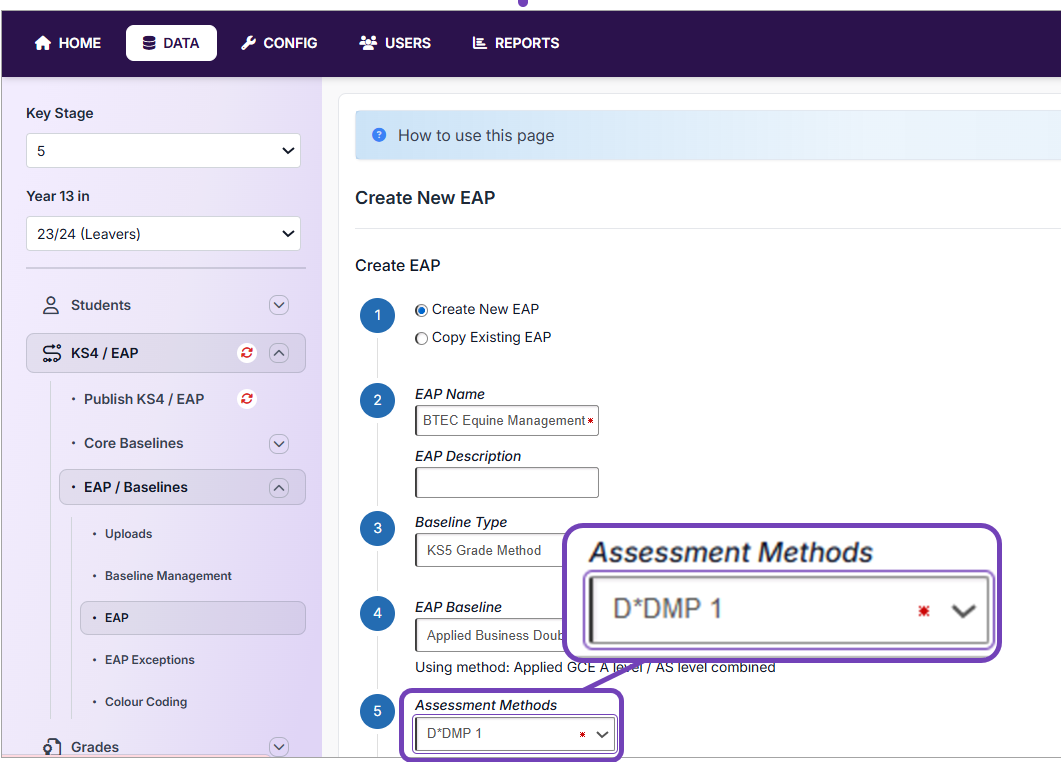The image size is (1061, 762).
Task: Go to EAP Exceptions in the sidebar
Action: tap(150, 660)
